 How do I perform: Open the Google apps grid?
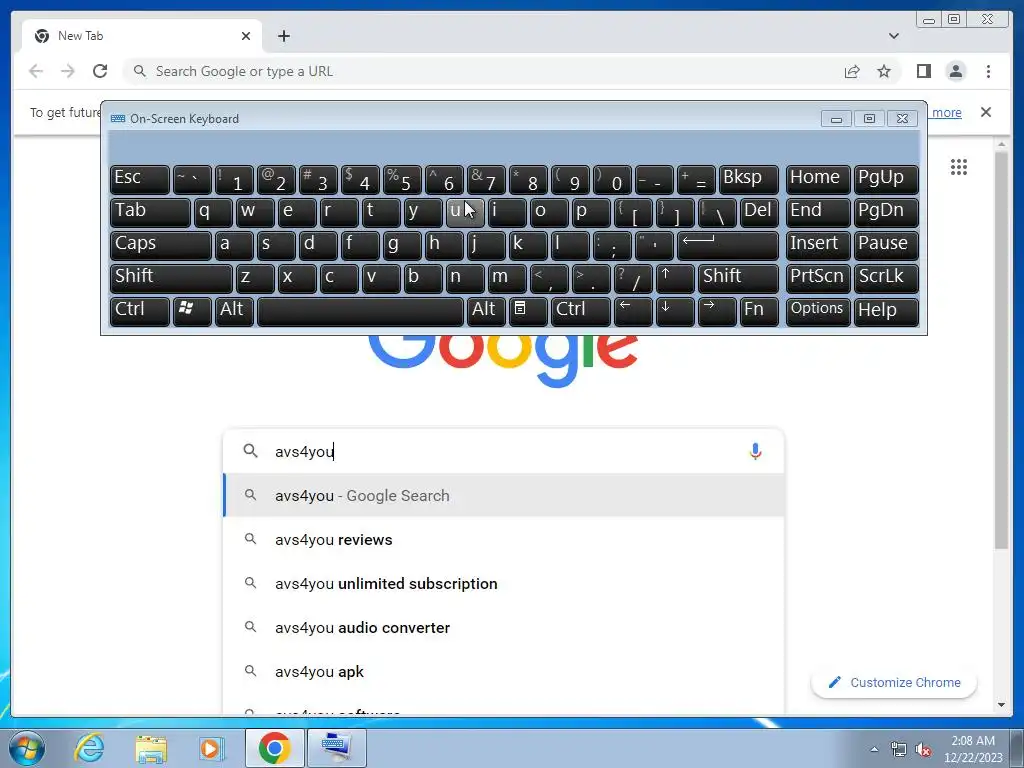959,167
